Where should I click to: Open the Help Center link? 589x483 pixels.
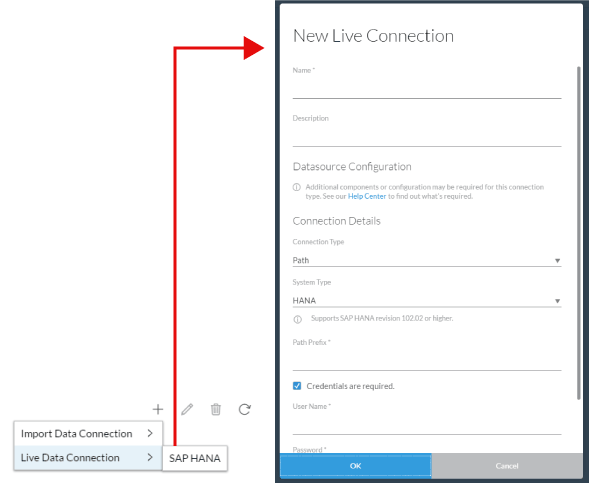click(367, 196)
